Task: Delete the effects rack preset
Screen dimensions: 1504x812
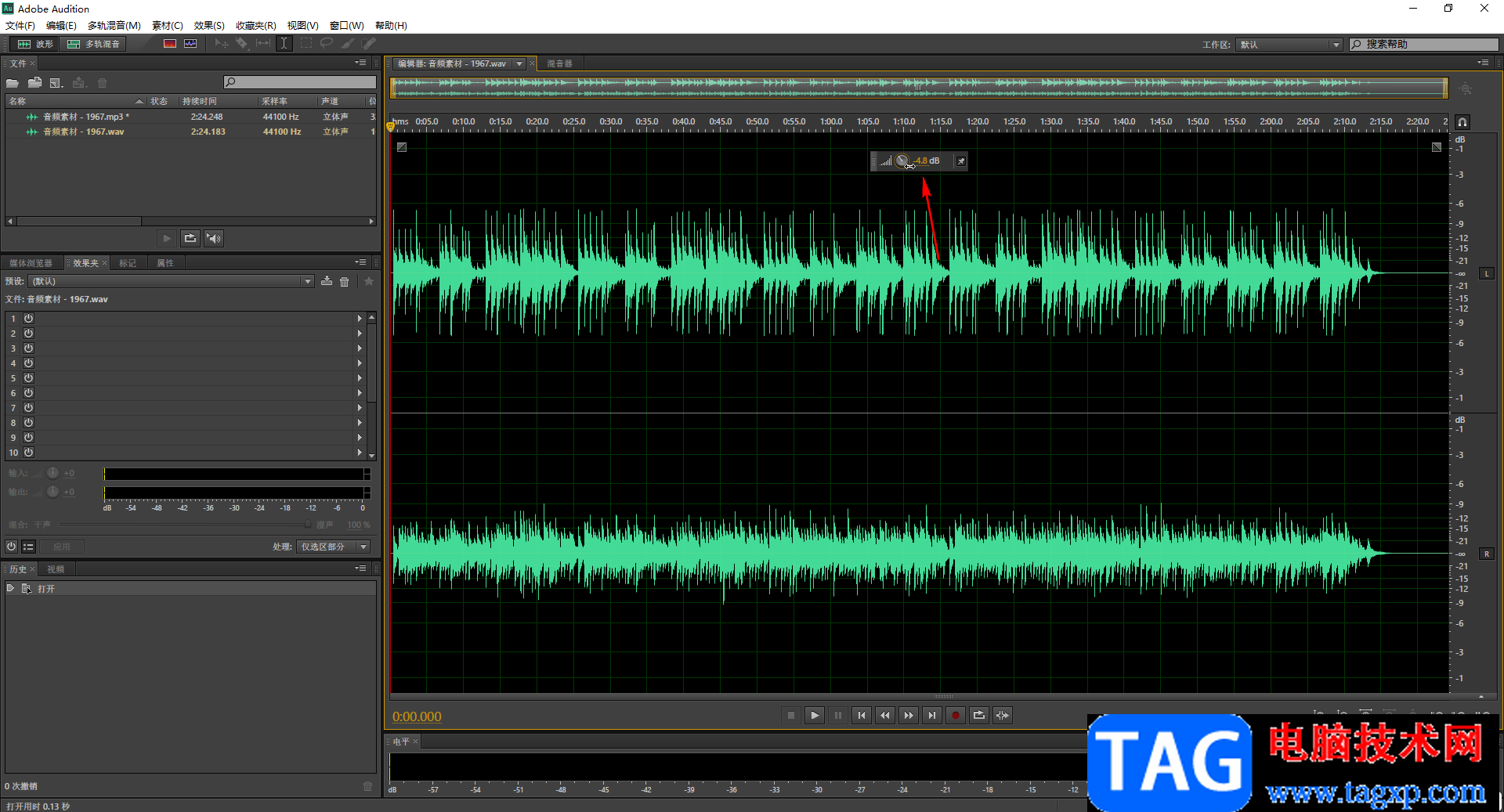Action: coord(345,281)
